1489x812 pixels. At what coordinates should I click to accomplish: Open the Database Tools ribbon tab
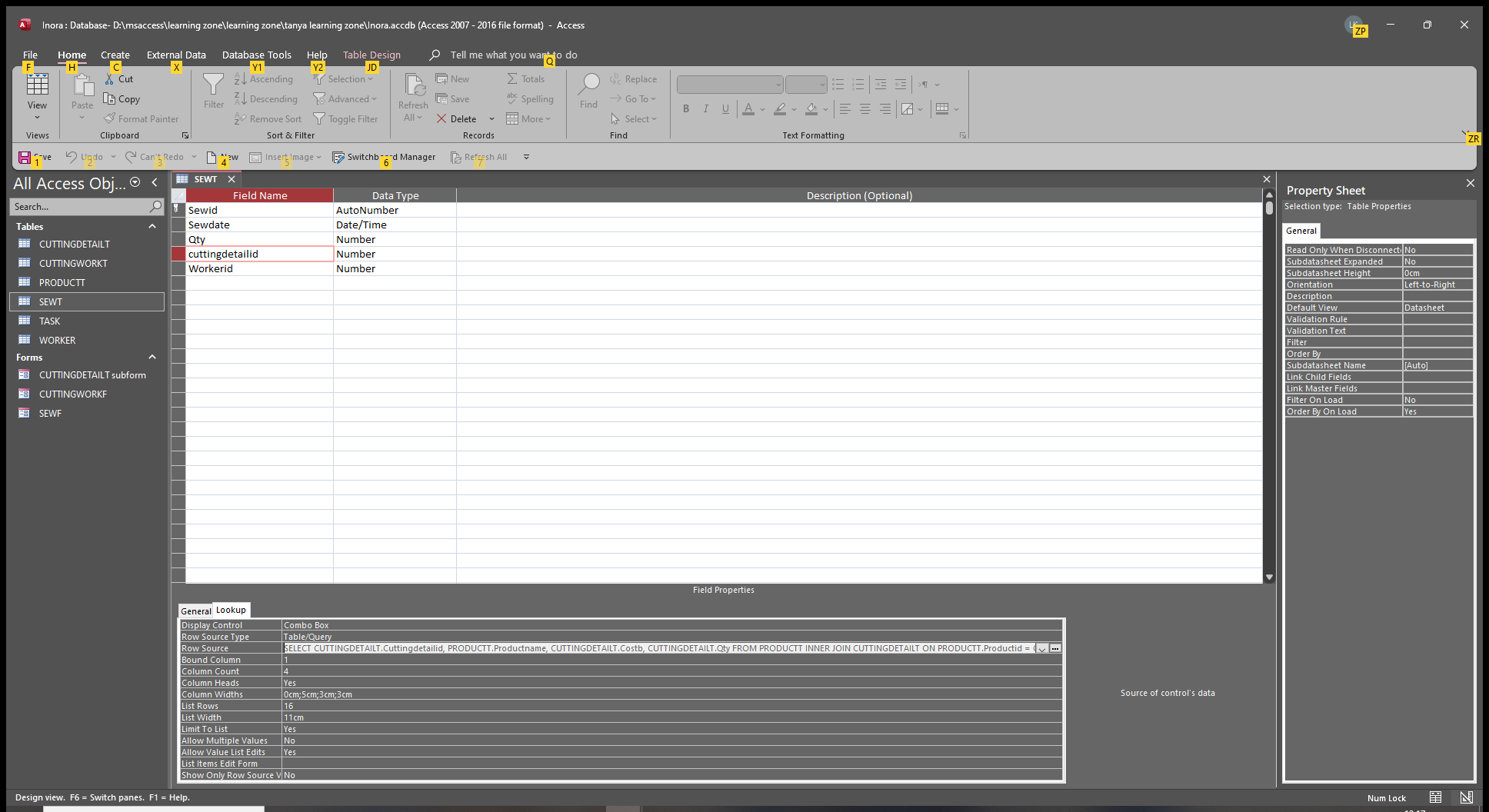(x=256, y=55)
